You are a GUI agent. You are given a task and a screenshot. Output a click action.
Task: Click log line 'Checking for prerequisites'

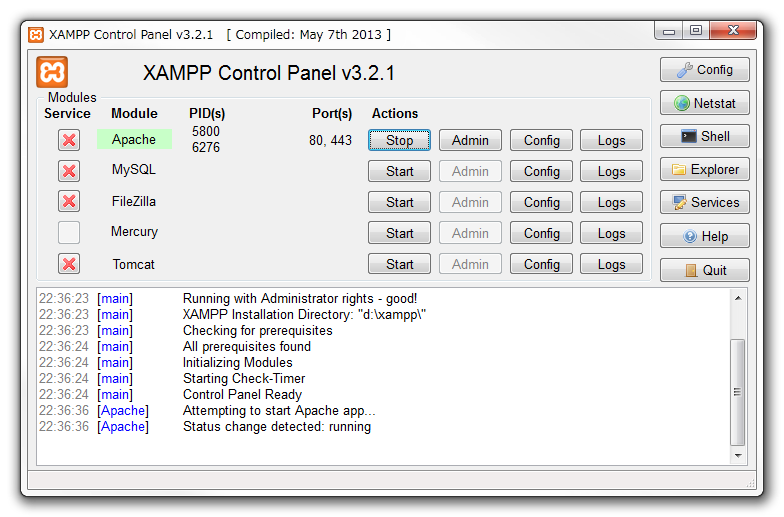pos(258,330)
